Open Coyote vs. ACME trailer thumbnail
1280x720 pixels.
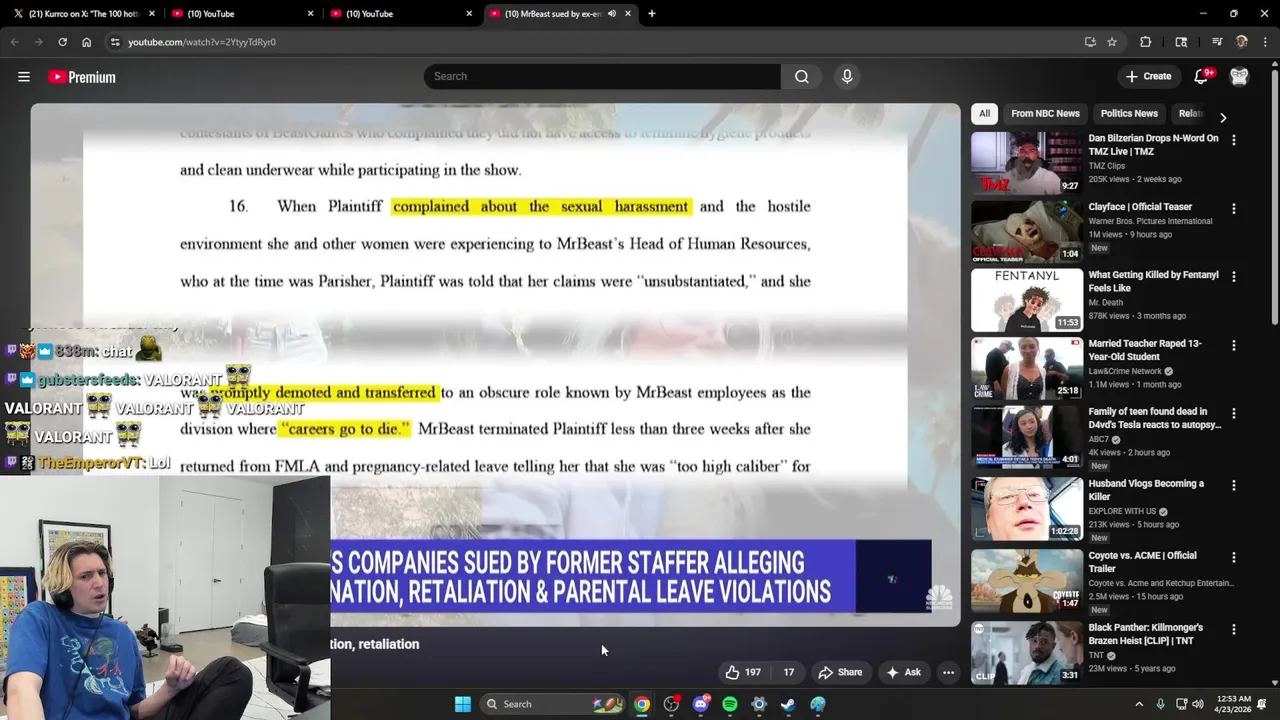(x=1027, y=581)
